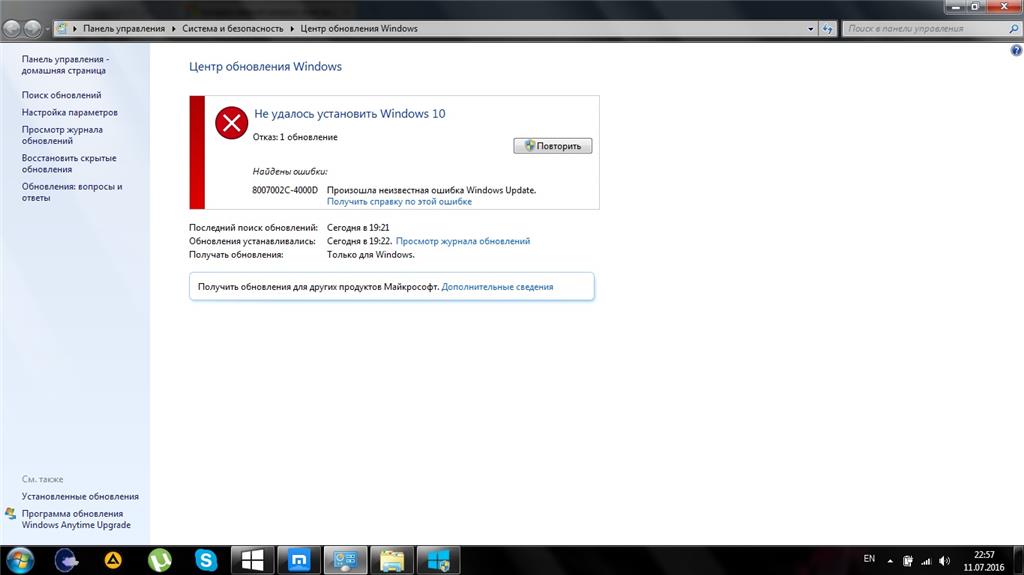1024x575 pixels.
Task: Open the Windows Start orb
Action: point(20,561)
